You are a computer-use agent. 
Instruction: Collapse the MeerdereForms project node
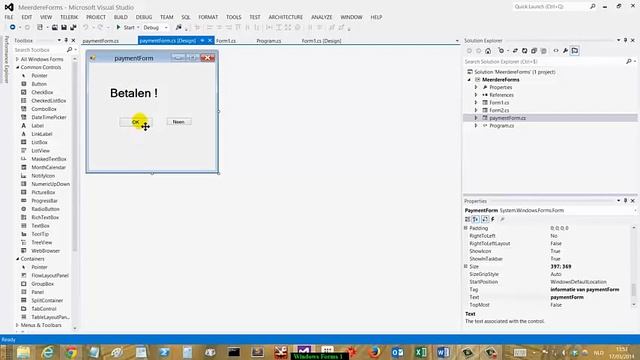click(x=469, y=80)
